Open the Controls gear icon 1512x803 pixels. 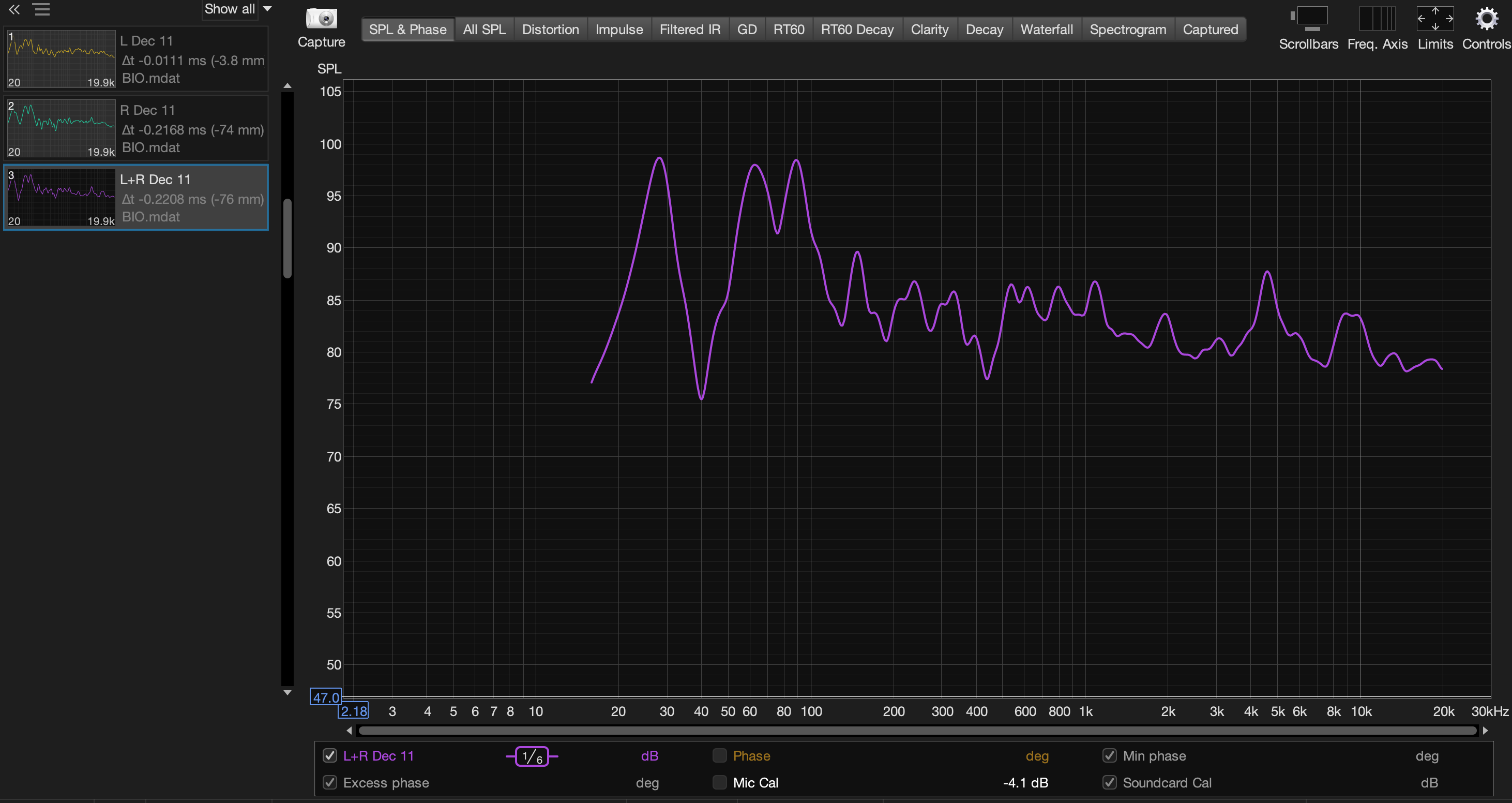click(x=1486, y=19)
